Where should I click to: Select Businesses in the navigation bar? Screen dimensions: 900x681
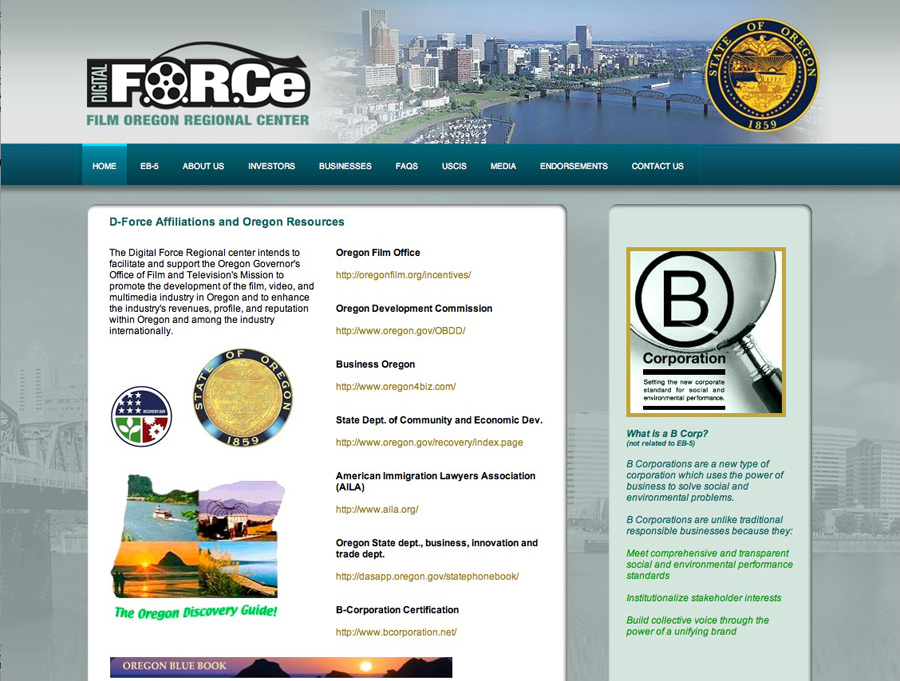pos(346,166)
